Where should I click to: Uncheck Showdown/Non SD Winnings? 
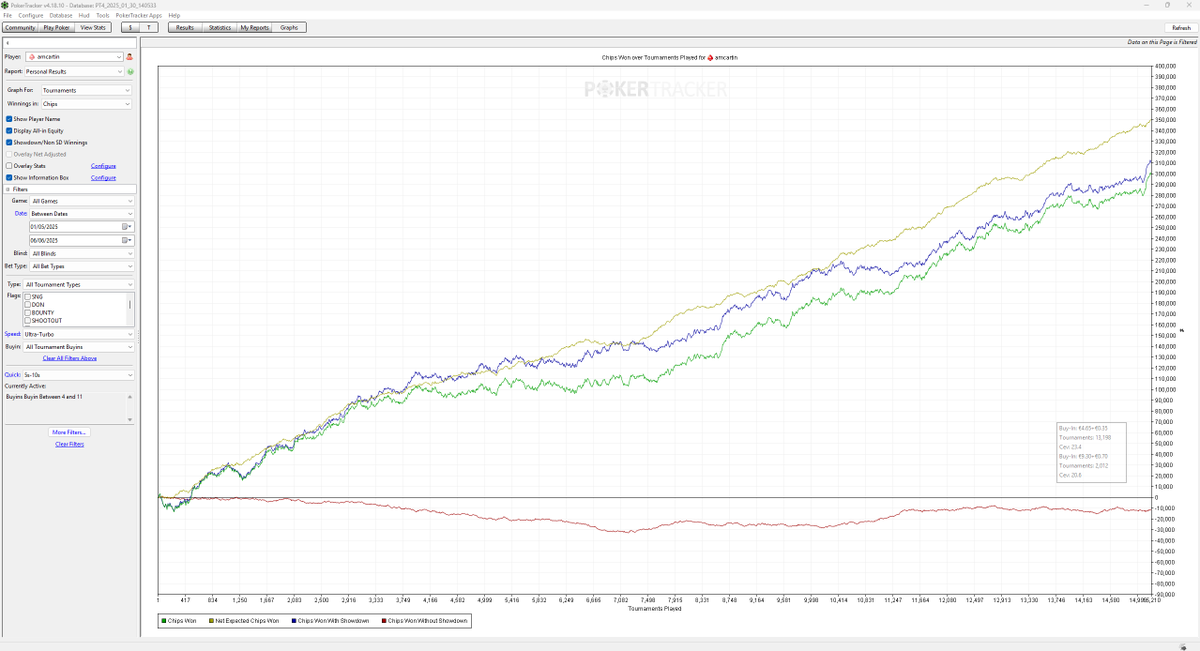pos(9,143)
